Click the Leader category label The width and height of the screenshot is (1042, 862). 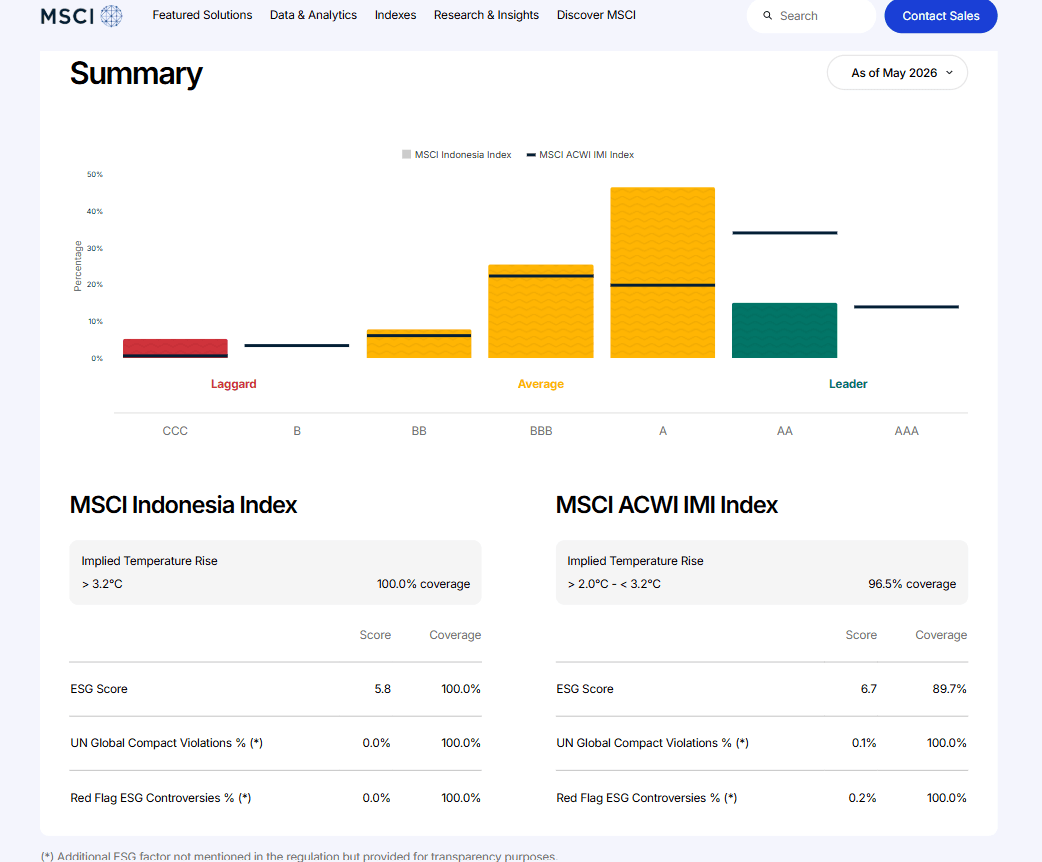click(x=848, y=383)
